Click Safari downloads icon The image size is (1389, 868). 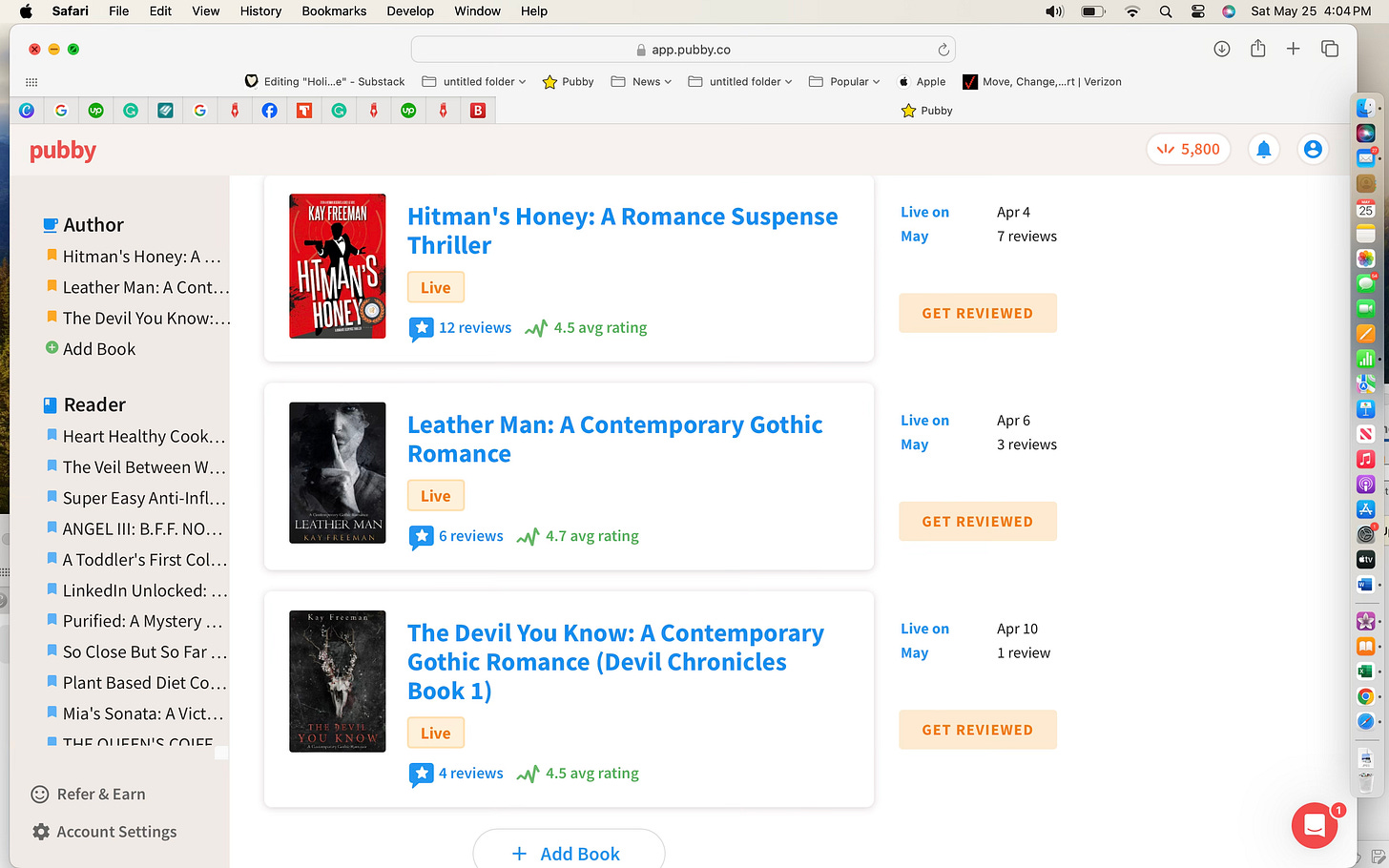1221,49
